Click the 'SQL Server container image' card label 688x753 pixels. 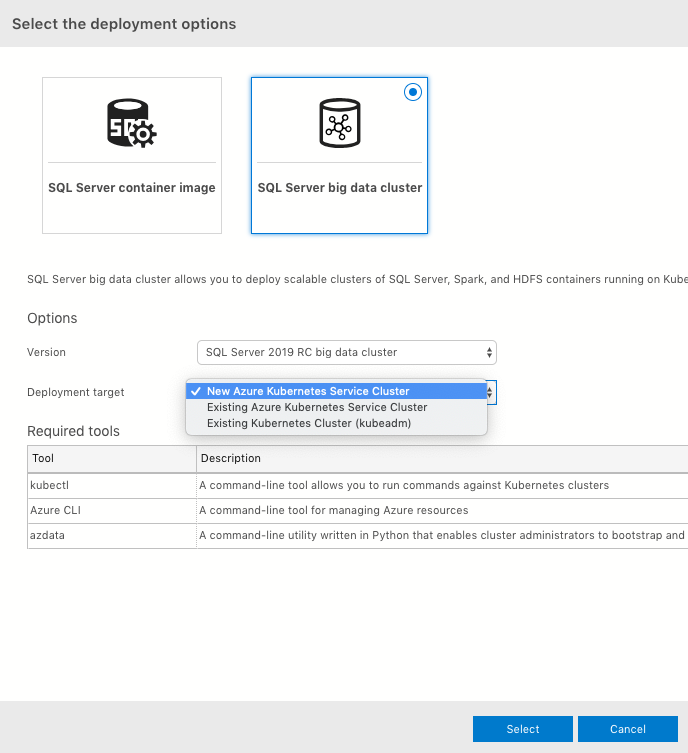(x=132, y=188)
